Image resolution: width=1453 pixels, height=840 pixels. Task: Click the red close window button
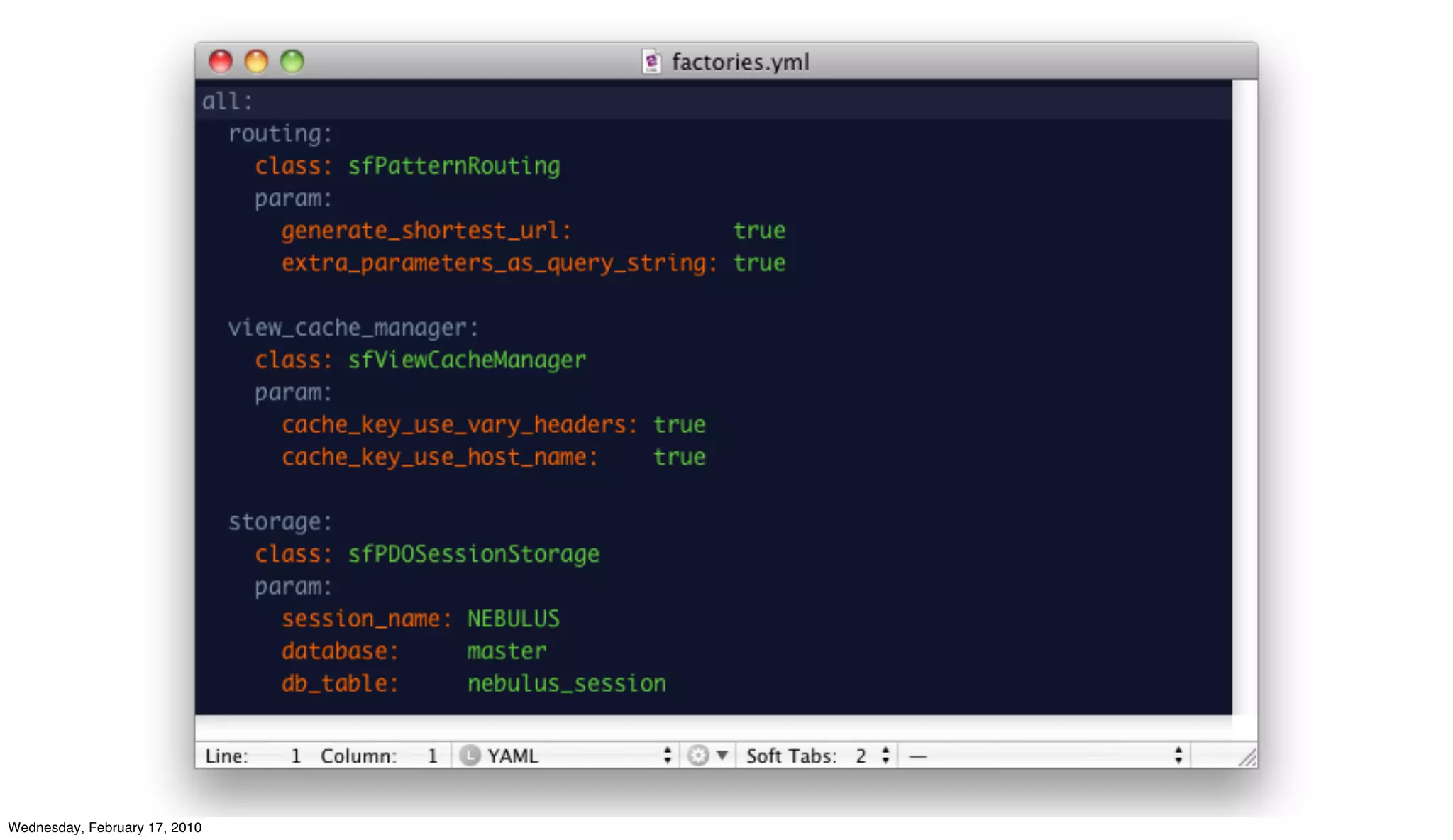[221, 62]
